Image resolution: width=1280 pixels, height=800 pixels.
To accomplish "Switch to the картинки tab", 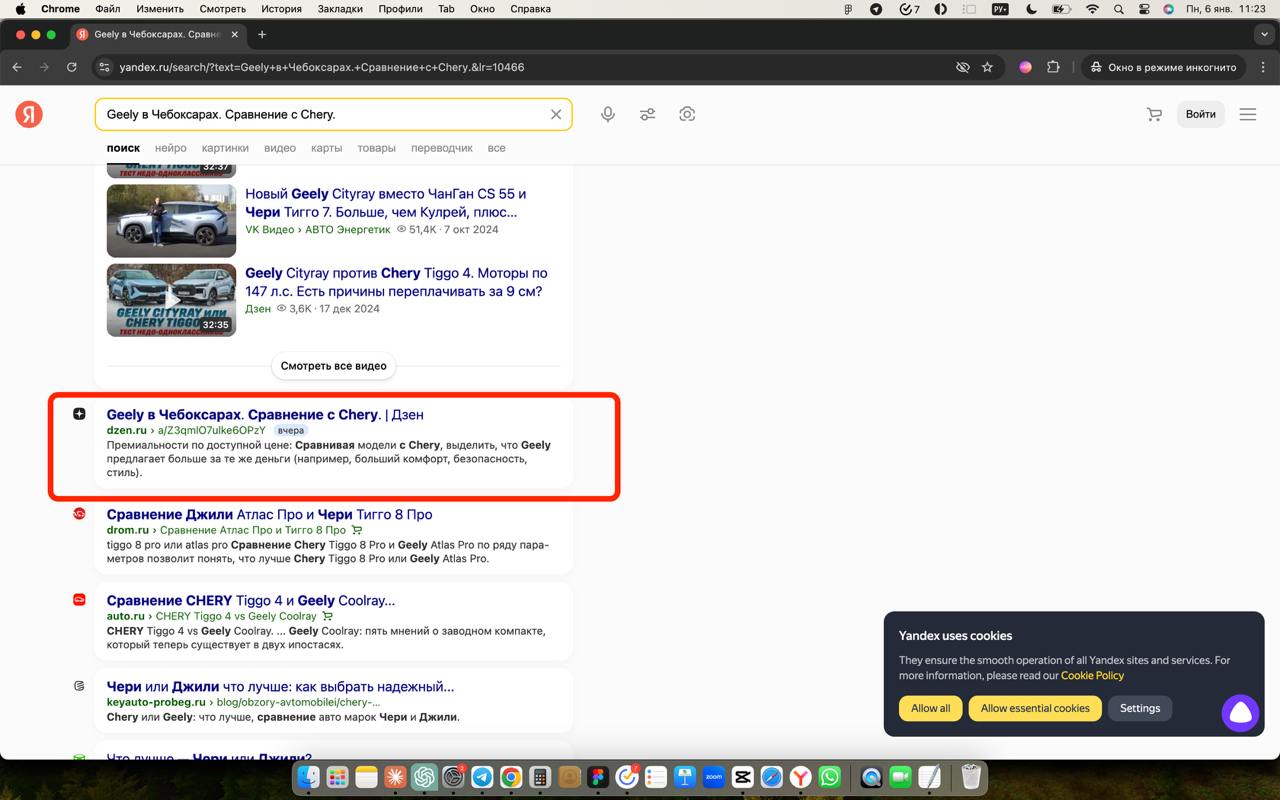I will click(x=225, y=148).
